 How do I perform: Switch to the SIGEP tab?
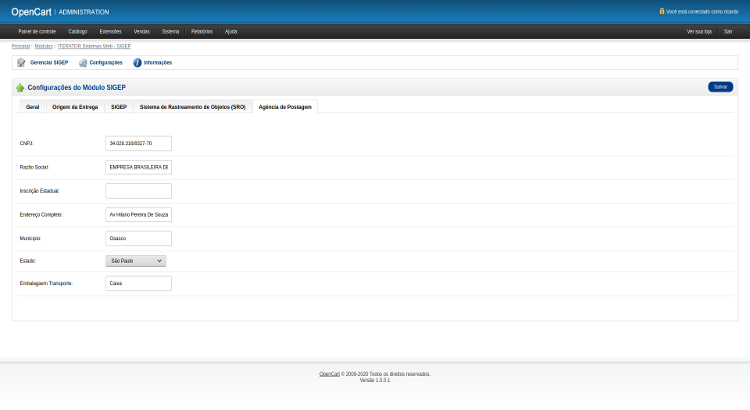(119, 107)
